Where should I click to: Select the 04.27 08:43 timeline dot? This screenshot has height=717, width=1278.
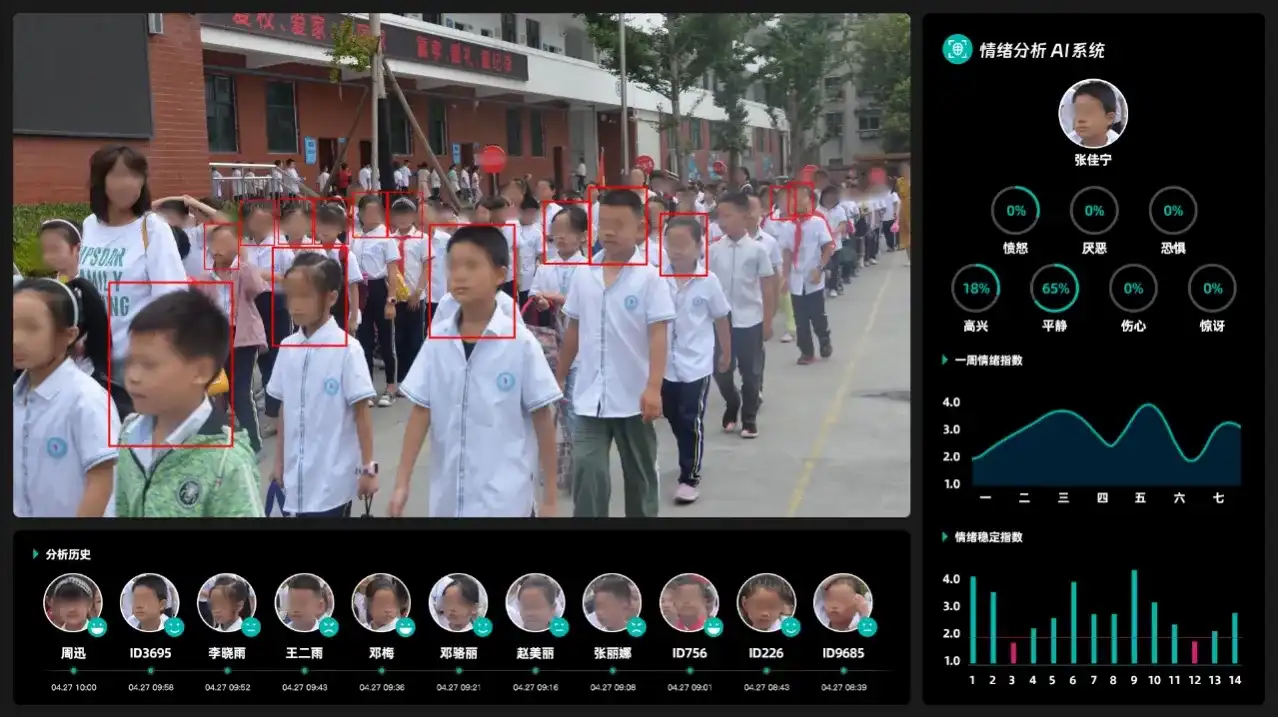[766, 671]
